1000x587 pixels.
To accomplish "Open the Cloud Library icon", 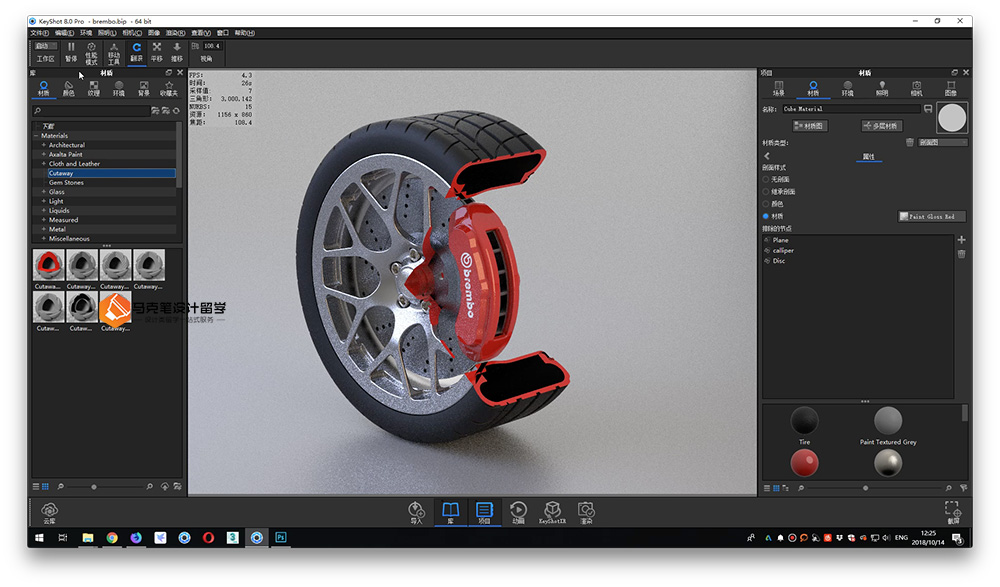I will pyautogui.click(x=49, y=512).
